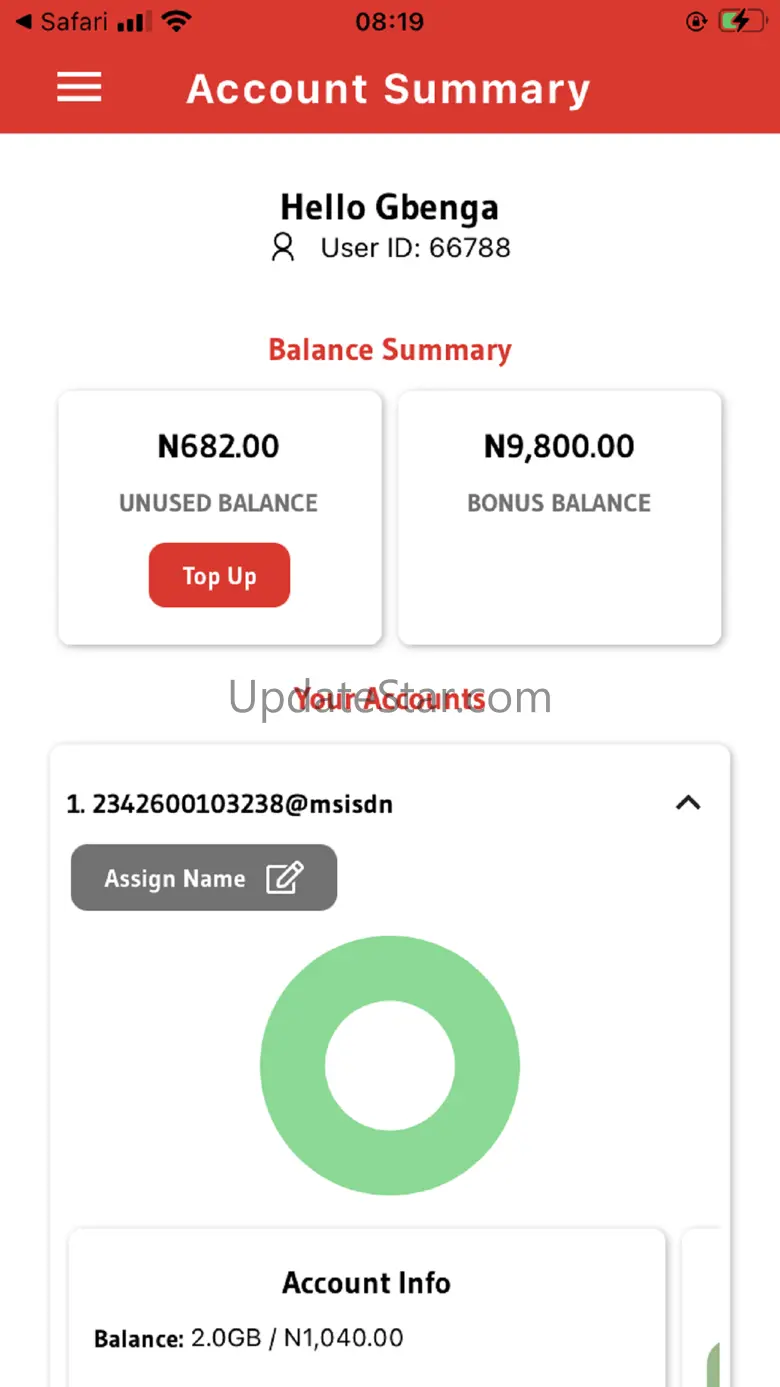Tap the battery charging icon
Screen dimensions: 780x1387
click(x=741, y=21)
